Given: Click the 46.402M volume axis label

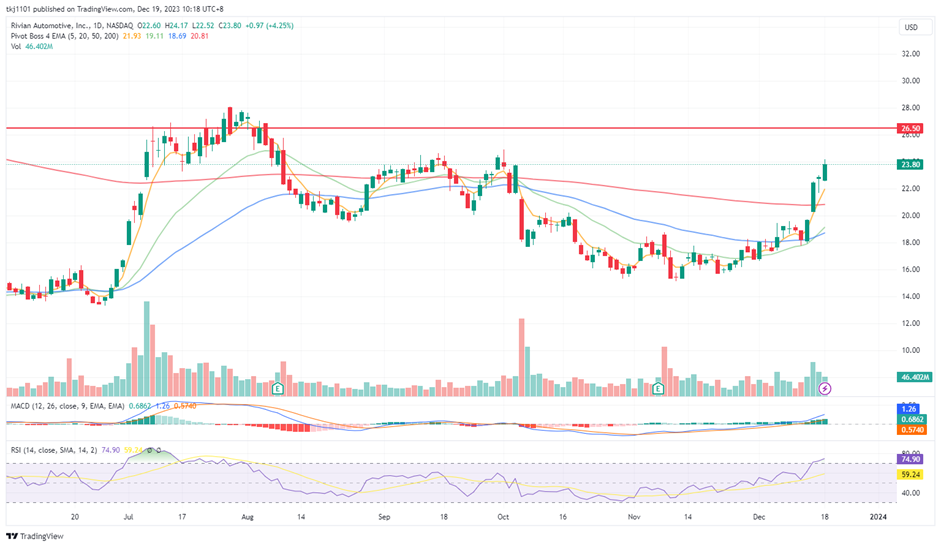Looking at the screenshot, I should (x=911, y=378).
